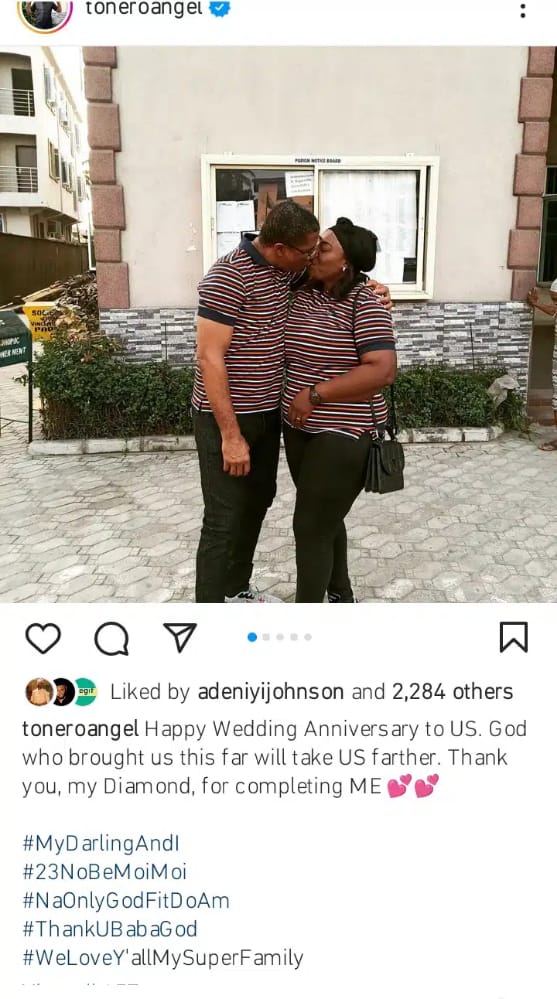Share post with paper plane icon
557x999 pixels.
[180, 636]
